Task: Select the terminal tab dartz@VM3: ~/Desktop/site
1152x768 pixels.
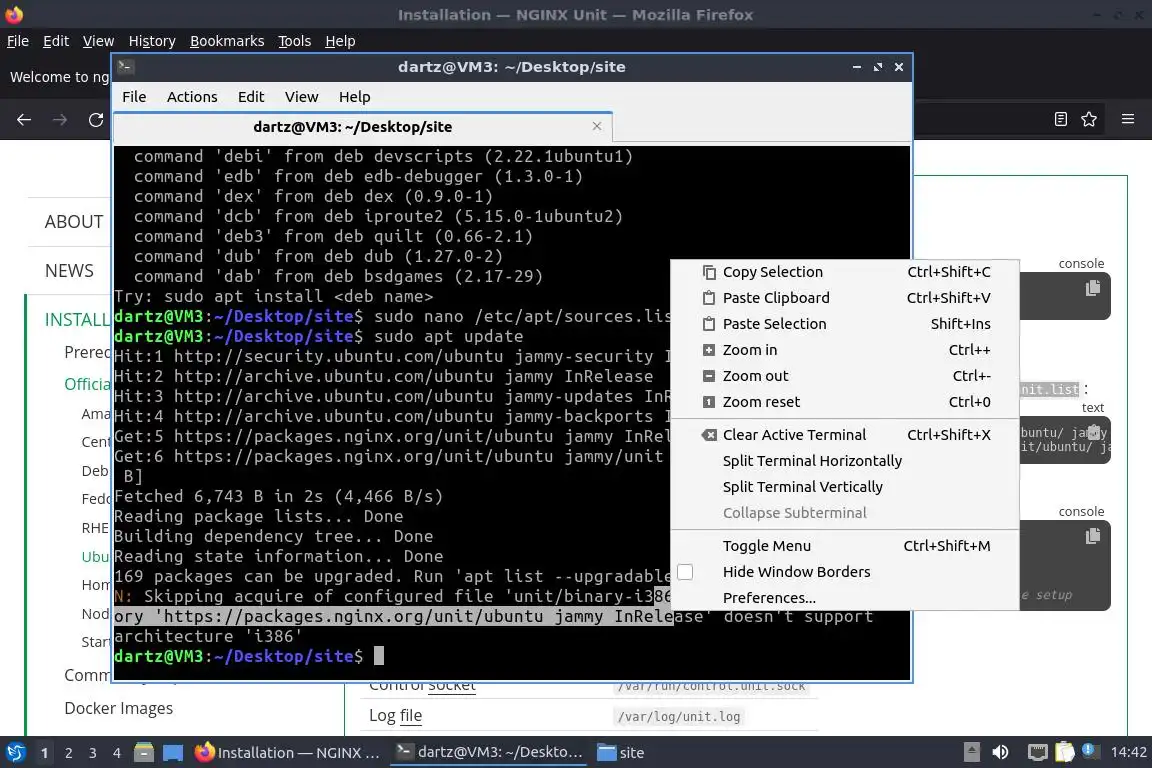Action: click(363, 126)
